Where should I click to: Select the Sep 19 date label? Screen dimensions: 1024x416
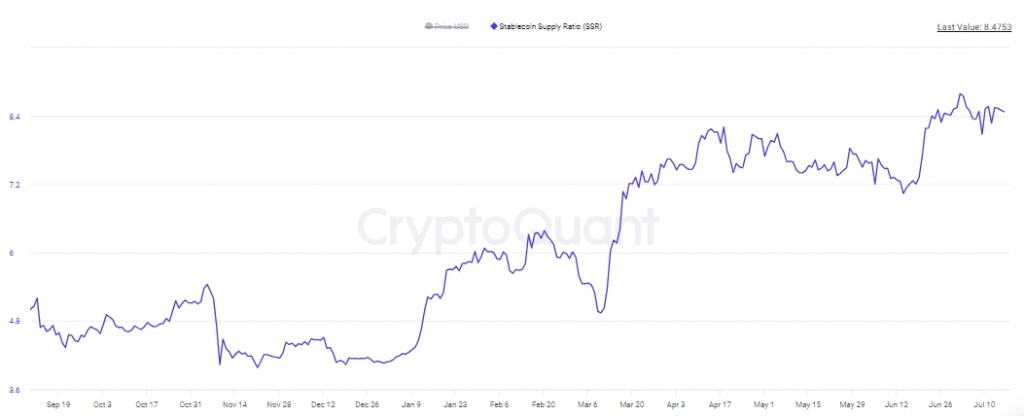point(59,406)
